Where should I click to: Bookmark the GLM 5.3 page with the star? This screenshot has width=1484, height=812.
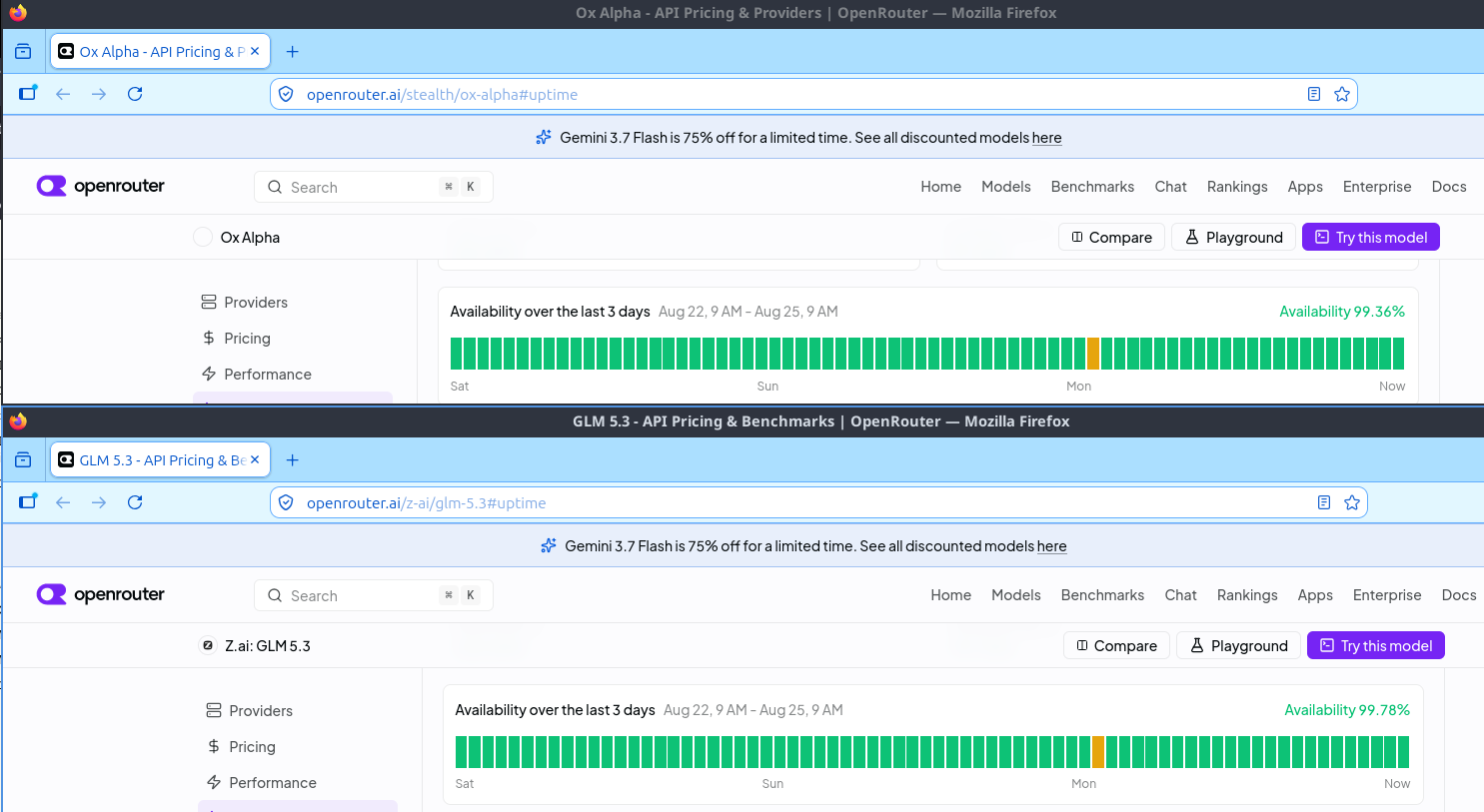(x=1352, y=502)
